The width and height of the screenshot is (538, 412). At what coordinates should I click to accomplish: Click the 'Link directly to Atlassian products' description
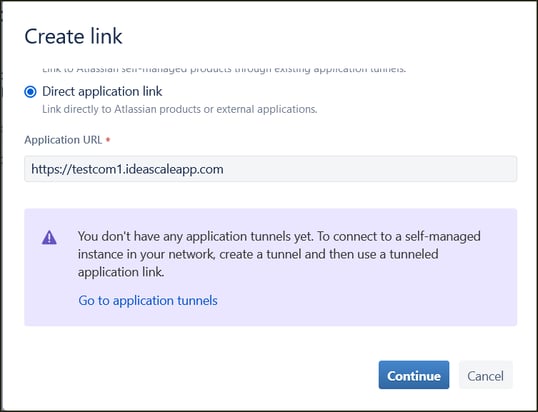180,109
